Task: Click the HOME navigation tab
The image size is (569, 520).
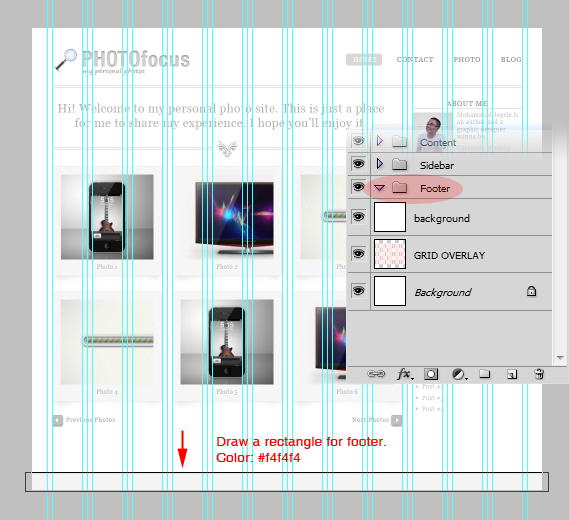Action: [x=364, y=60]
